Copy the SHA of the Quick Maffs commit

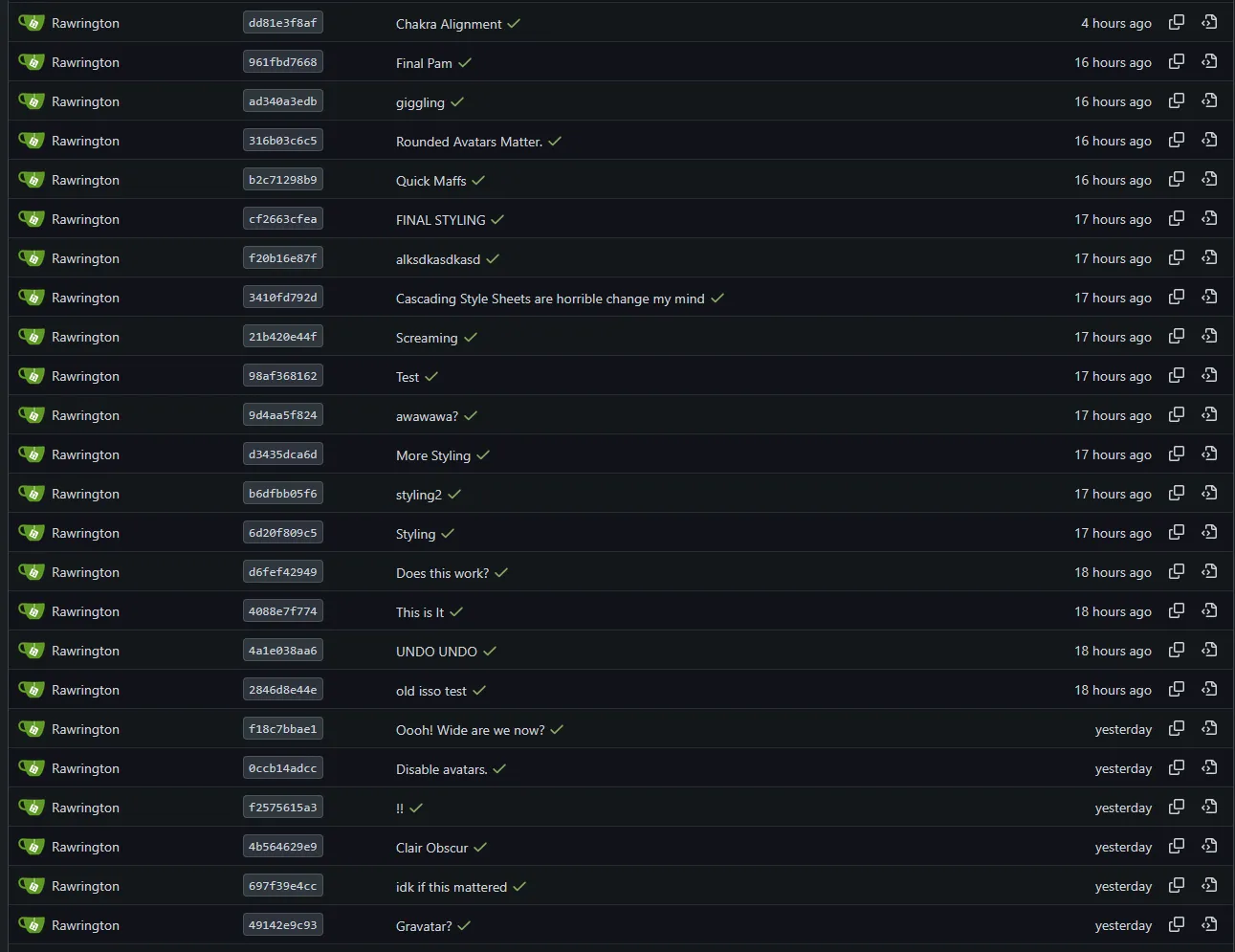[1176, 179]
